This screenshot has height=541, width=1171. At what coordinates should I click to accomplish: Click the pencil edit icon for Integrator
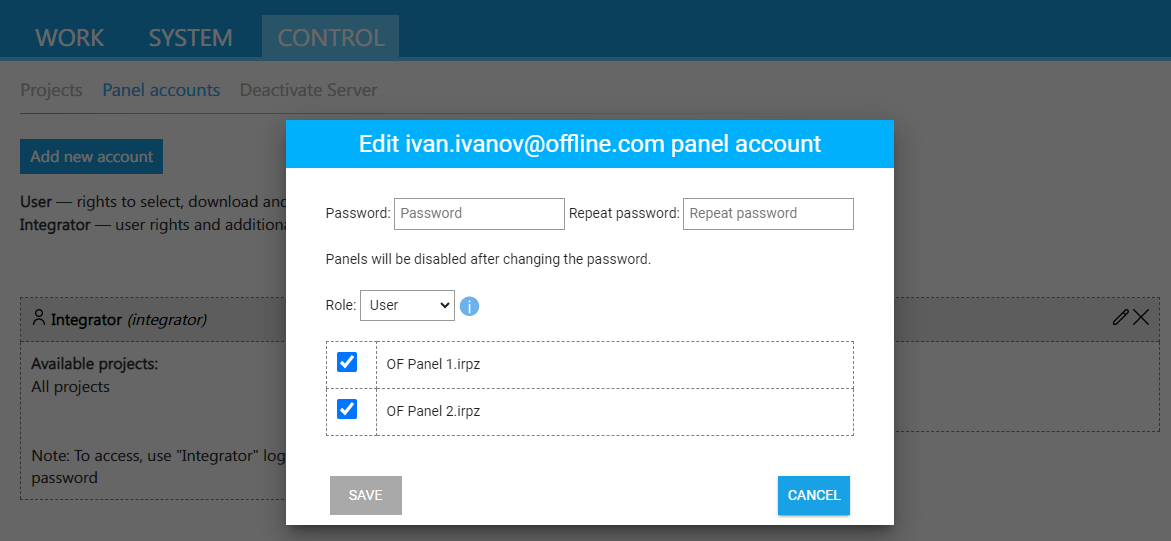(x=1120, y=317)
